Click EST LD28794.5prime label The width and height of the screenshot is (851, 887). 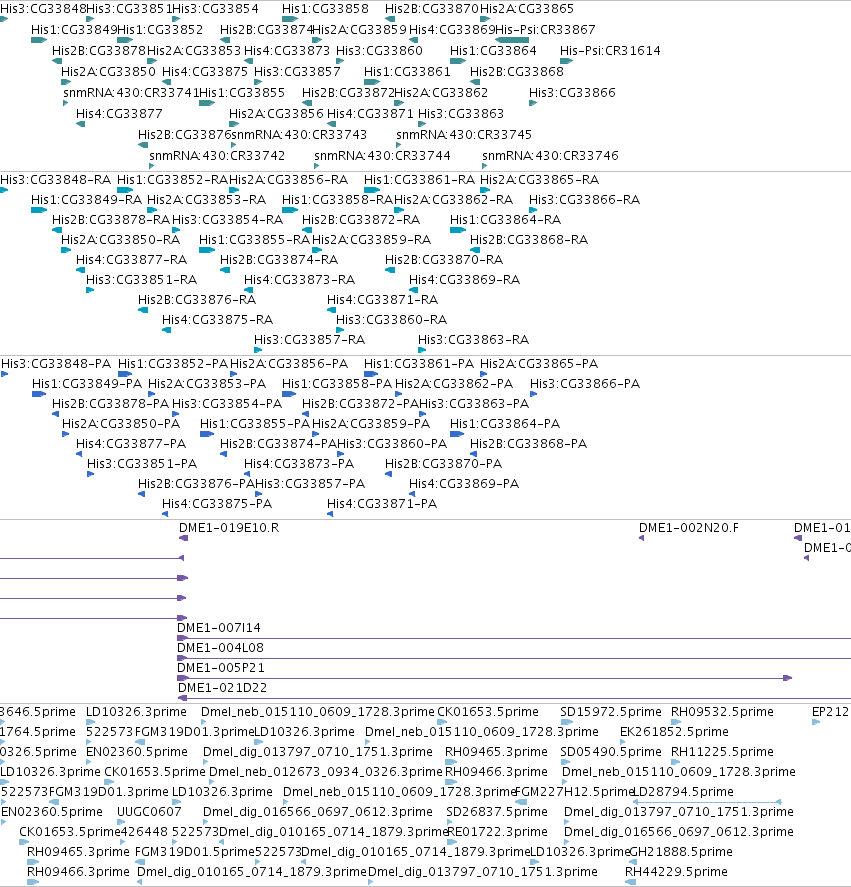[682, 791]
